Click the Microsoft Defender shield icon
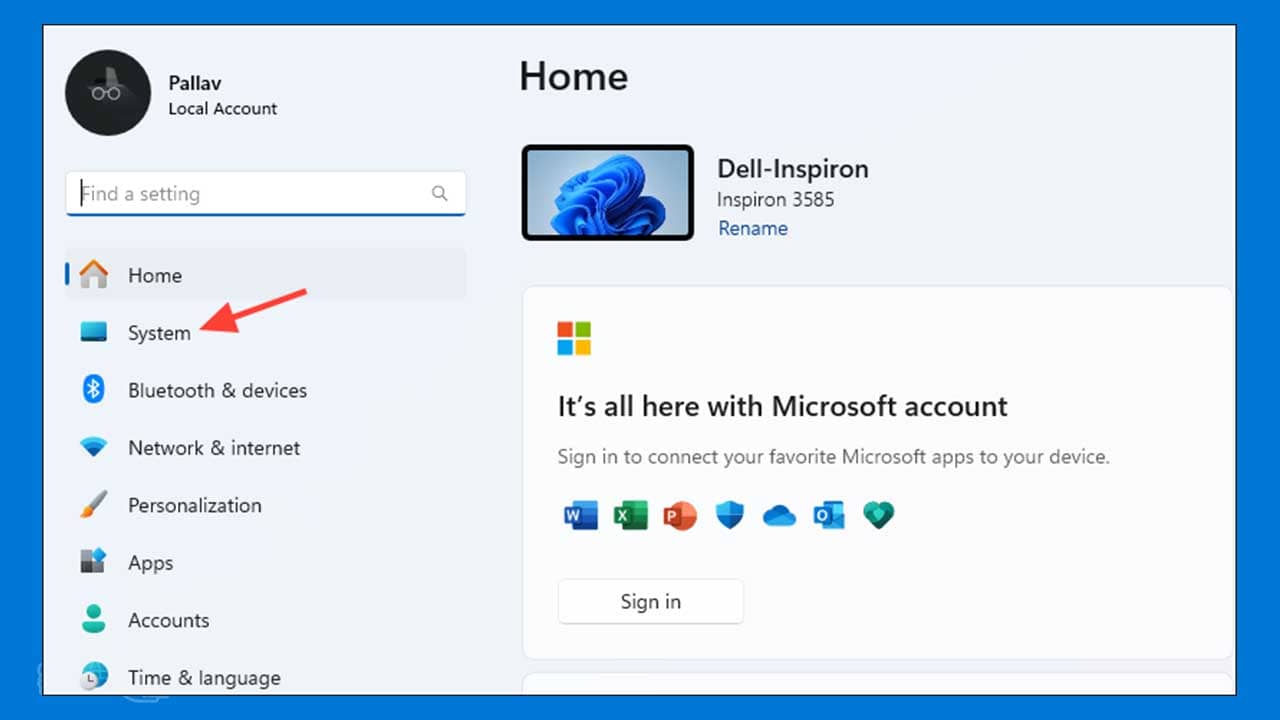The image size is (1280, 720). pyautogui.click(x=730, y=516)
